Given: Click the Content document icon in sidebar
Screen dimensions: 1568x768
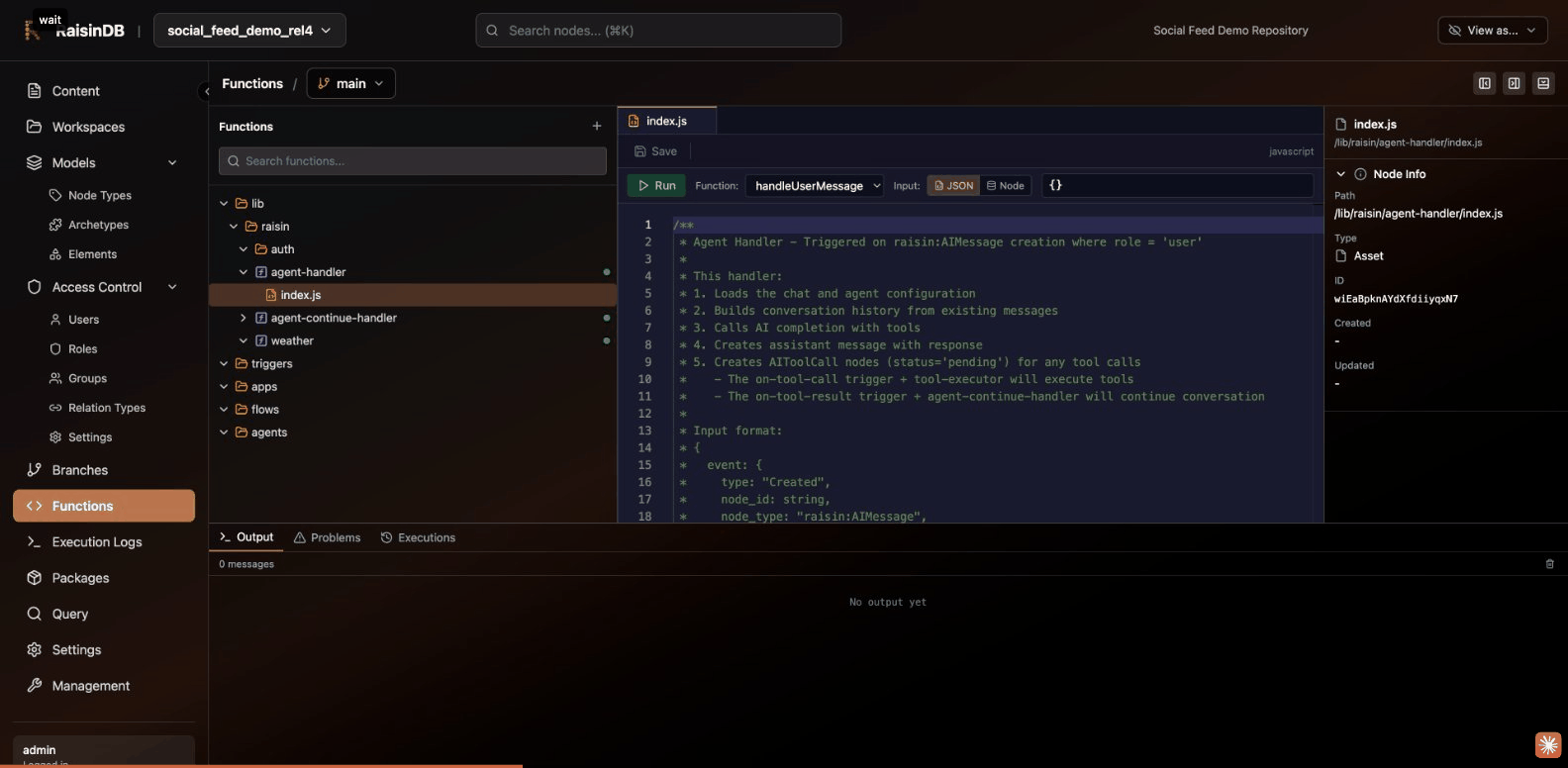Looking at the screenshot, I should pos(35,91).
